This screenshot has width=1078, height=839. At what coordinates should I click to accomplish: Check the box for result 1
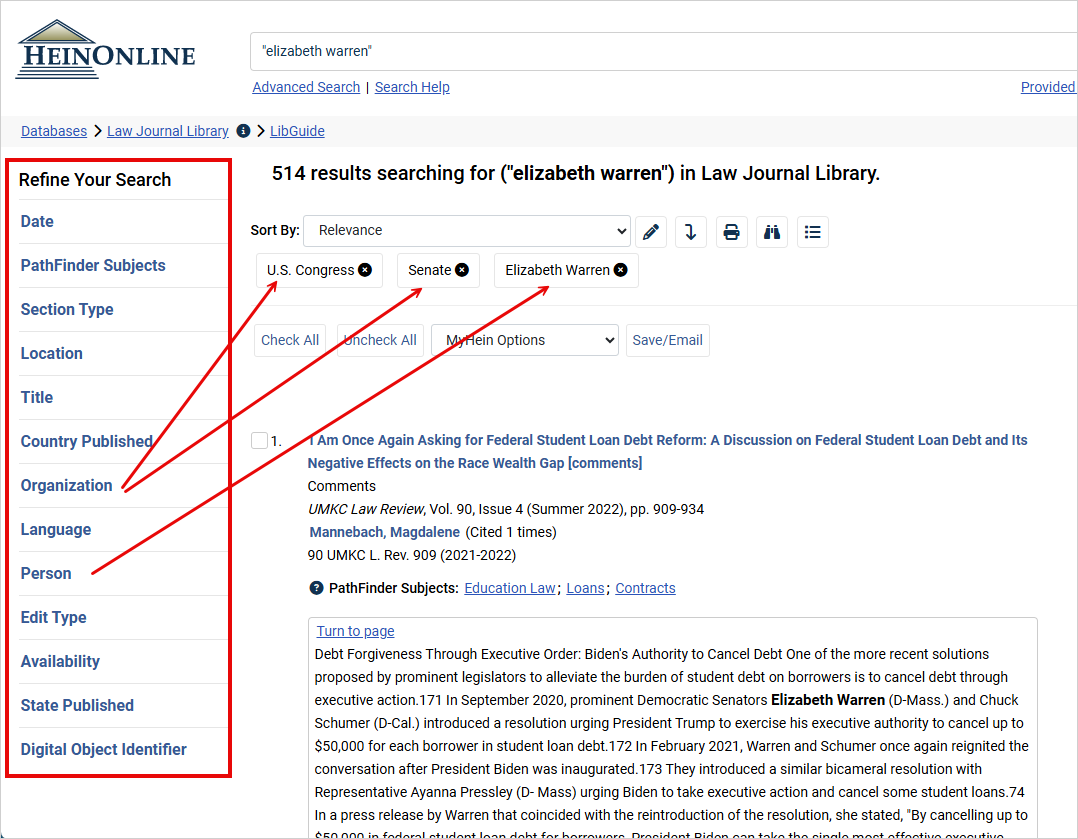(x=259, y=440)
